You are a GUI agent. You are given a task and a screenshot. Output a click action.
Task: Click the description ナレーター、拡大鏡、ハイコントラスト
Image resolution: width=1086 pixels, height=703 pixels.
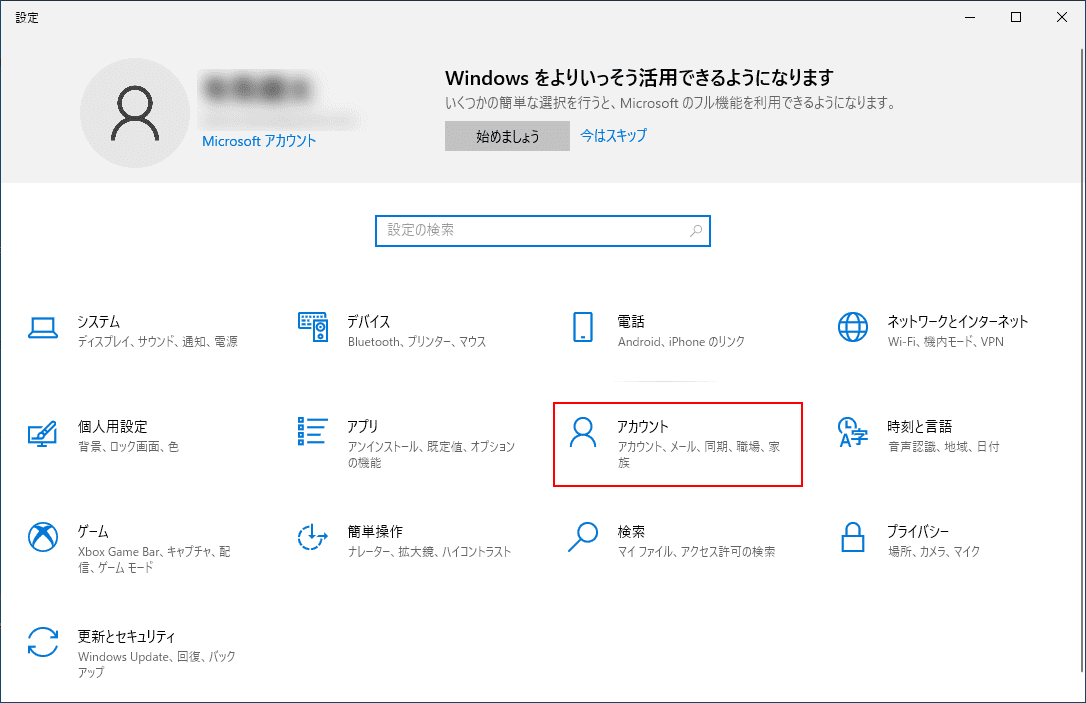[x=429, y=551]
